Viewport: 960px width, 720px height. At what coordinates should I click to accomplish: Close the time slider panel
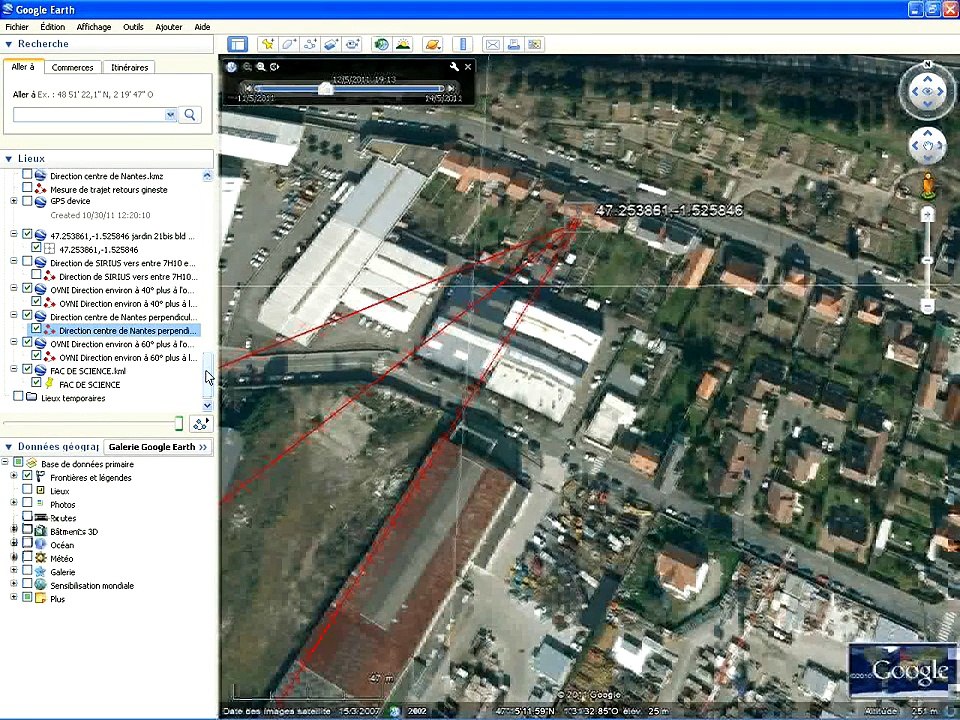click(468, 67)
